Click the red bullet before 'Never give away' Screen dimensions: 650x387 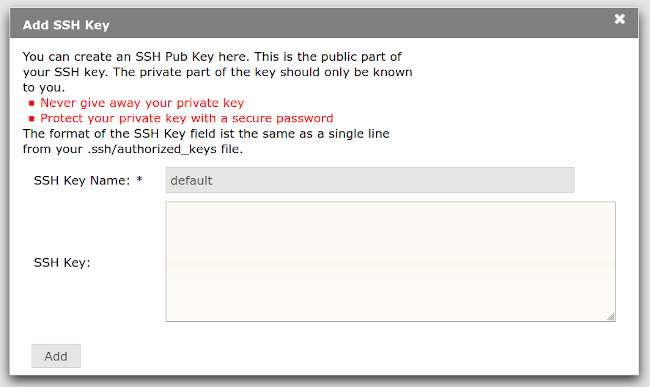32,103
